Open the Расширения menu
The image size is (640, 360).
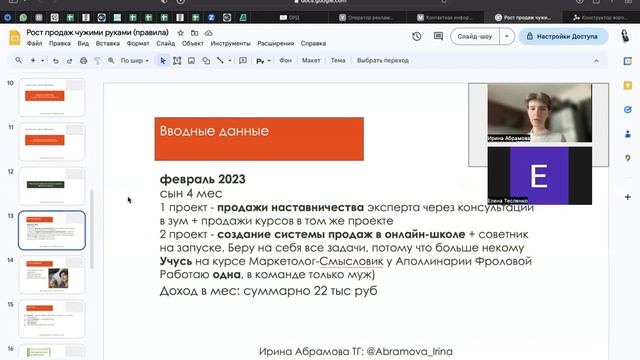click(276, 43)
